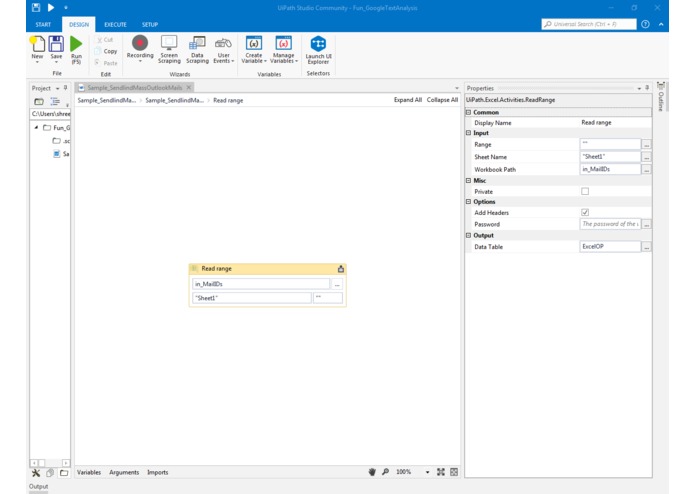Toggle the overview minimap icon
Screen dimensions: 695x494
point(454,472)
